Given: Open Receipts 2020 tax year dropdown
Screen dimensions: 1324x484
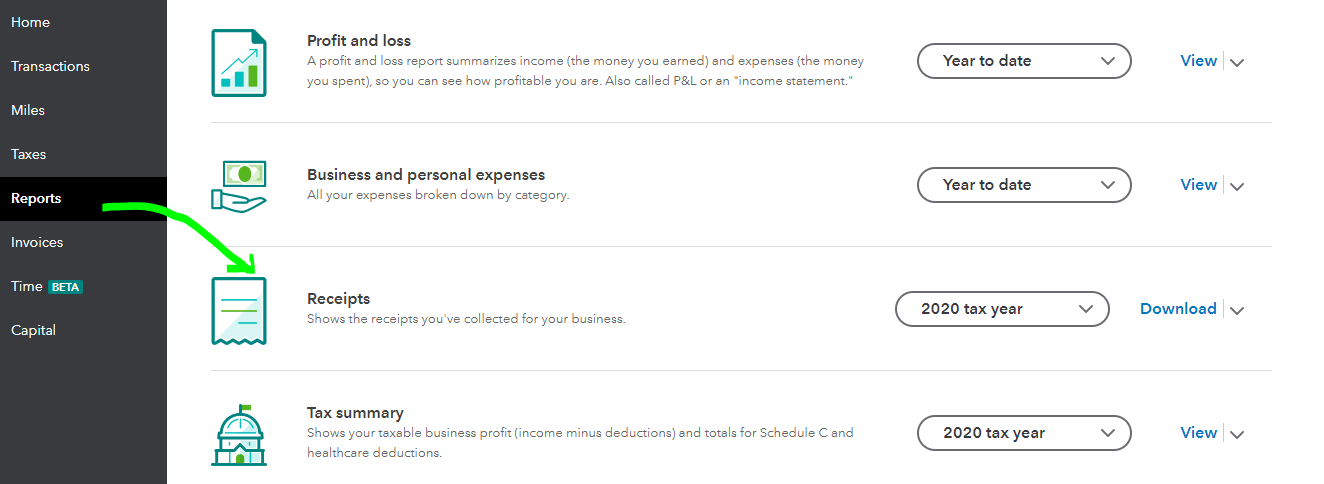Looking at the screenshot, I should [1002, 309].
